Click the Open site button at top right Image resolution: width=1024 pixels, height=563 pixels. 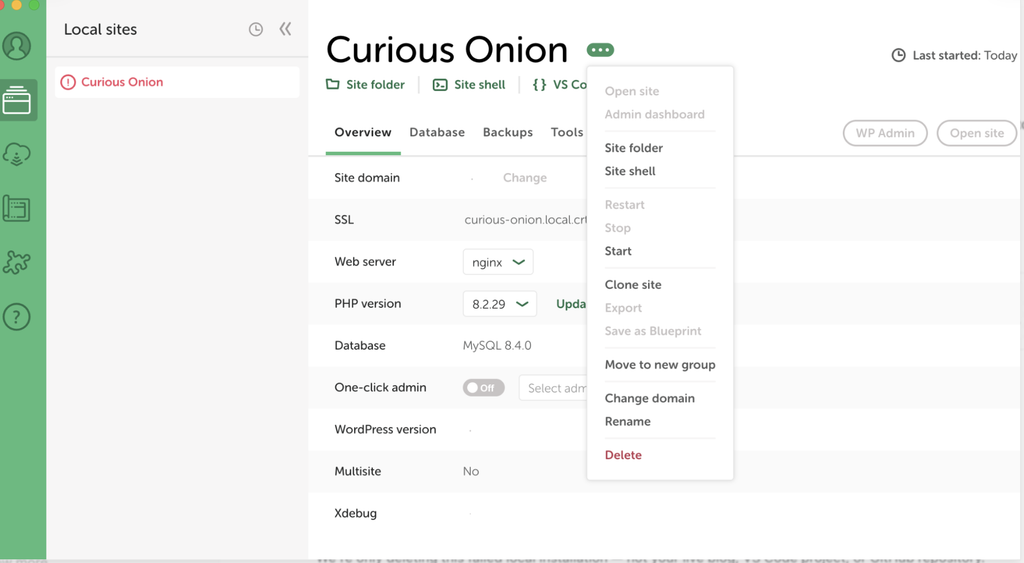point(976,133)
